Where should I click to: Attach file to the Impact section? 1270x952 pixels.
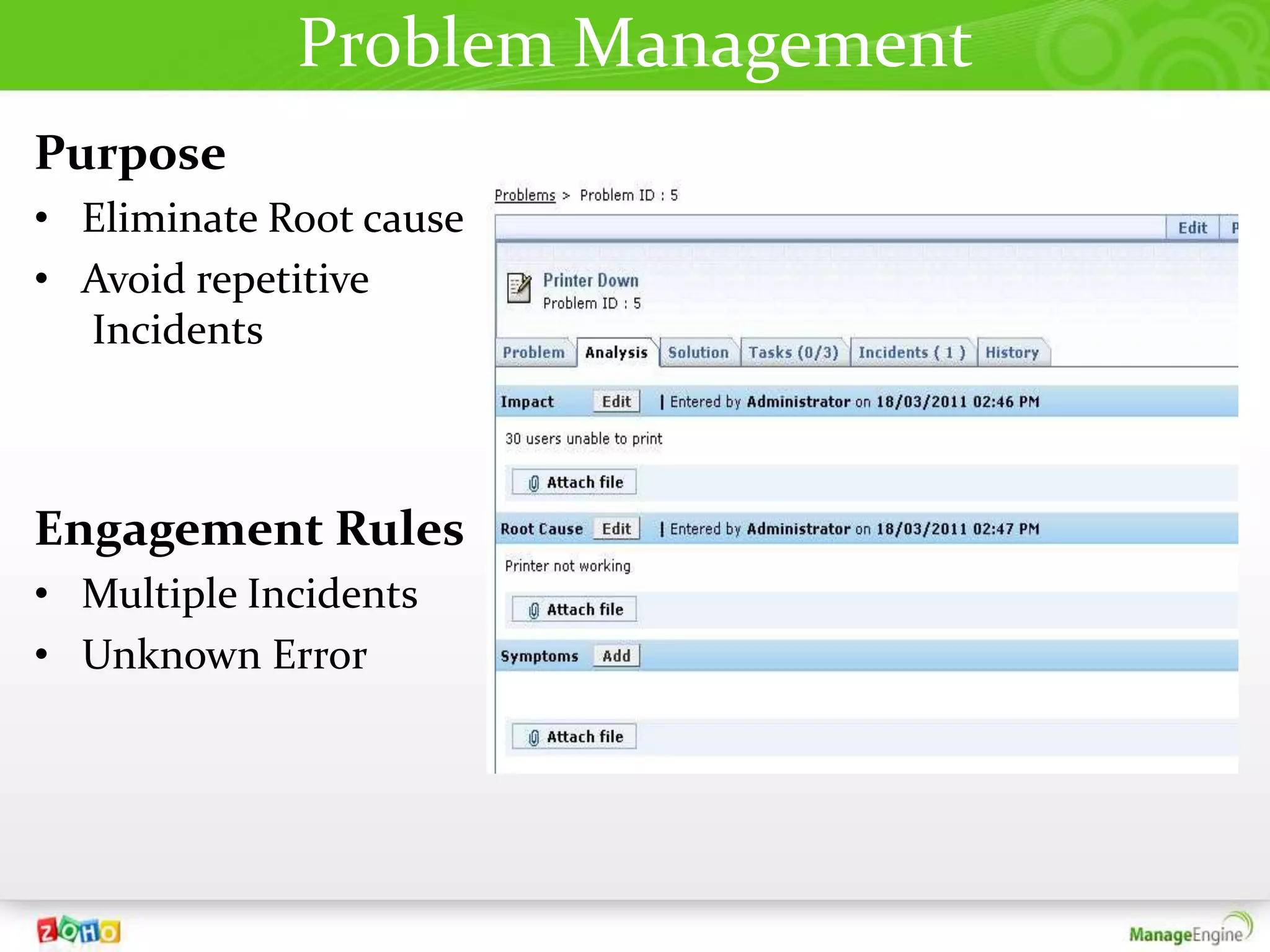574,482
